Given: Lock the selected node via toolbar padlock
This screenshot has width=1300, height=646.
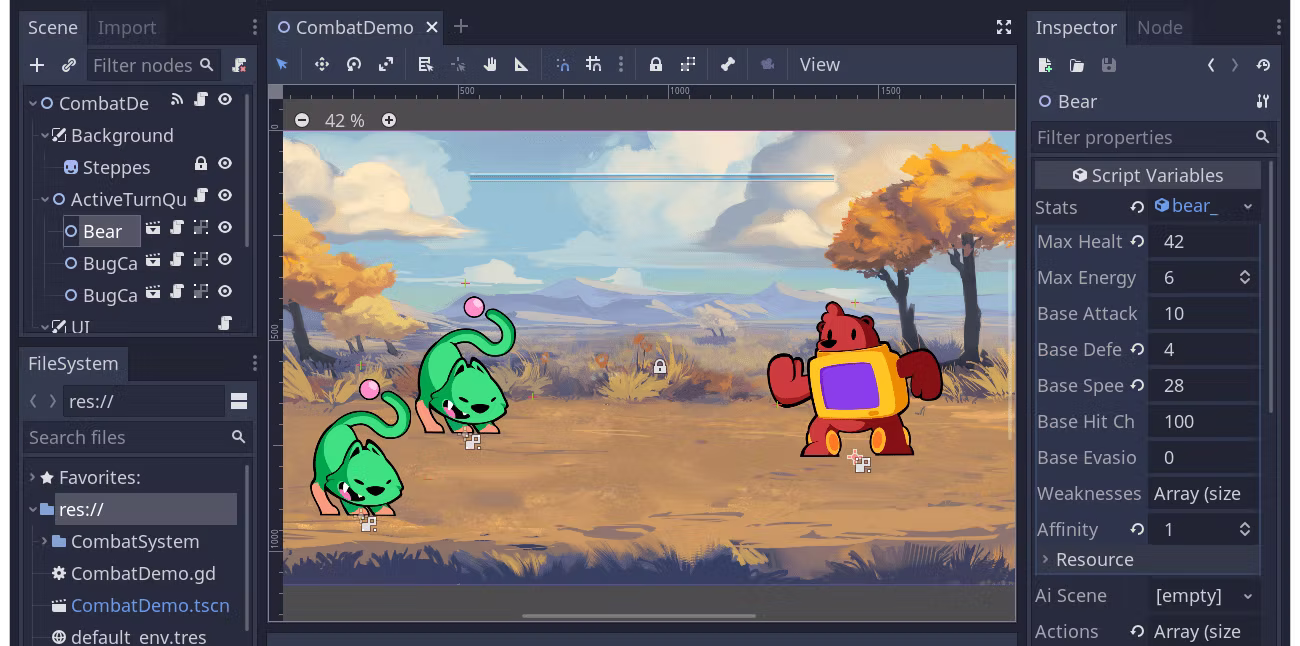Looking at the screenshot, I should 656,64.
